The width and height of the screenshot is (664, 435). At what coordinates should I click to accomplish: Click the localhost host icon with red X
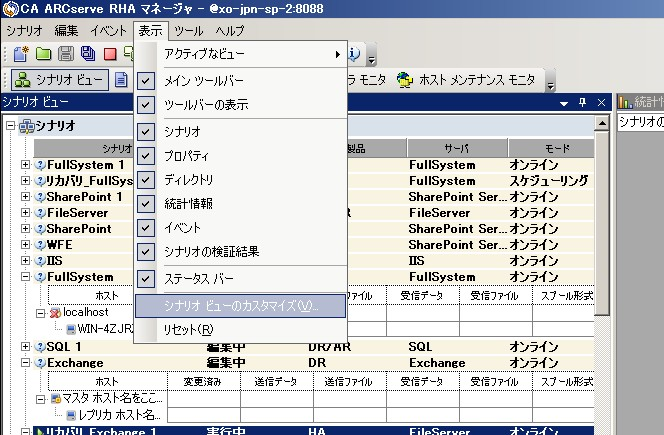click(x=55, y=313)
